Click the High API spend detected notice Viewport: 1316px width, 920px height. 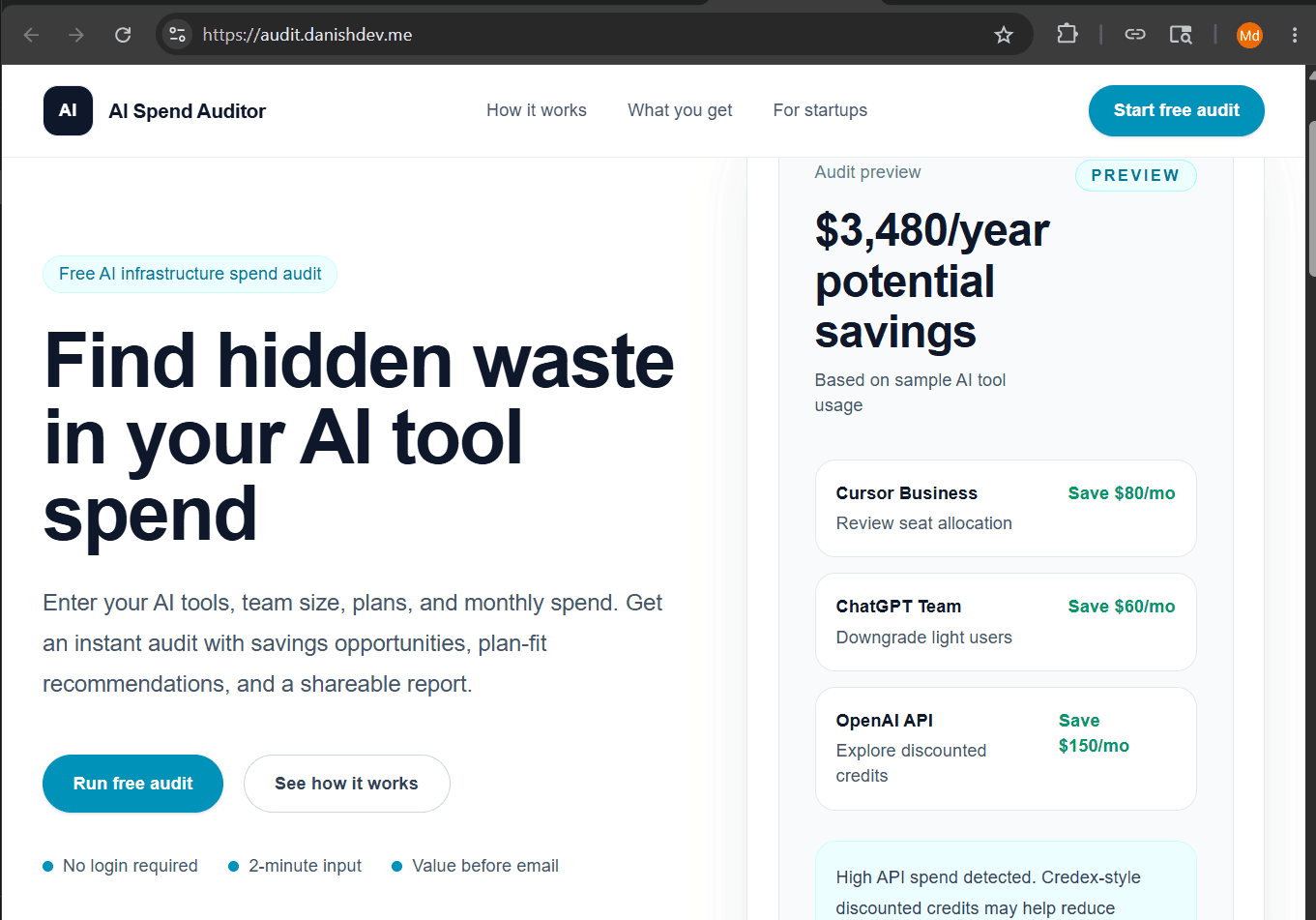1006,880
